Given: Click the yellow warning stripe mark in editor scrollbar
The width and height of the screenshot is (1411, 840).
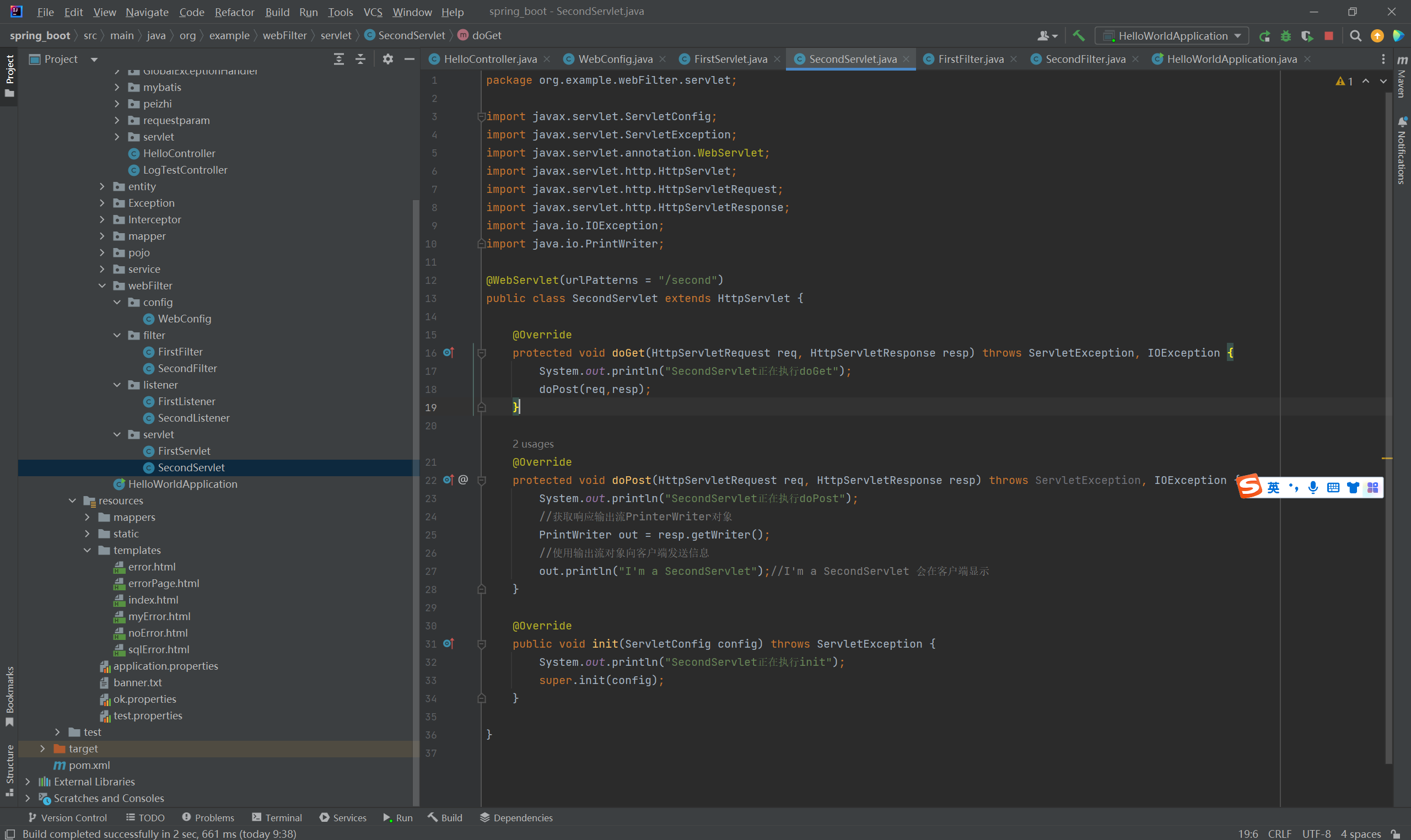Looking at the screenshot, I should click(x=1387, y=458).
